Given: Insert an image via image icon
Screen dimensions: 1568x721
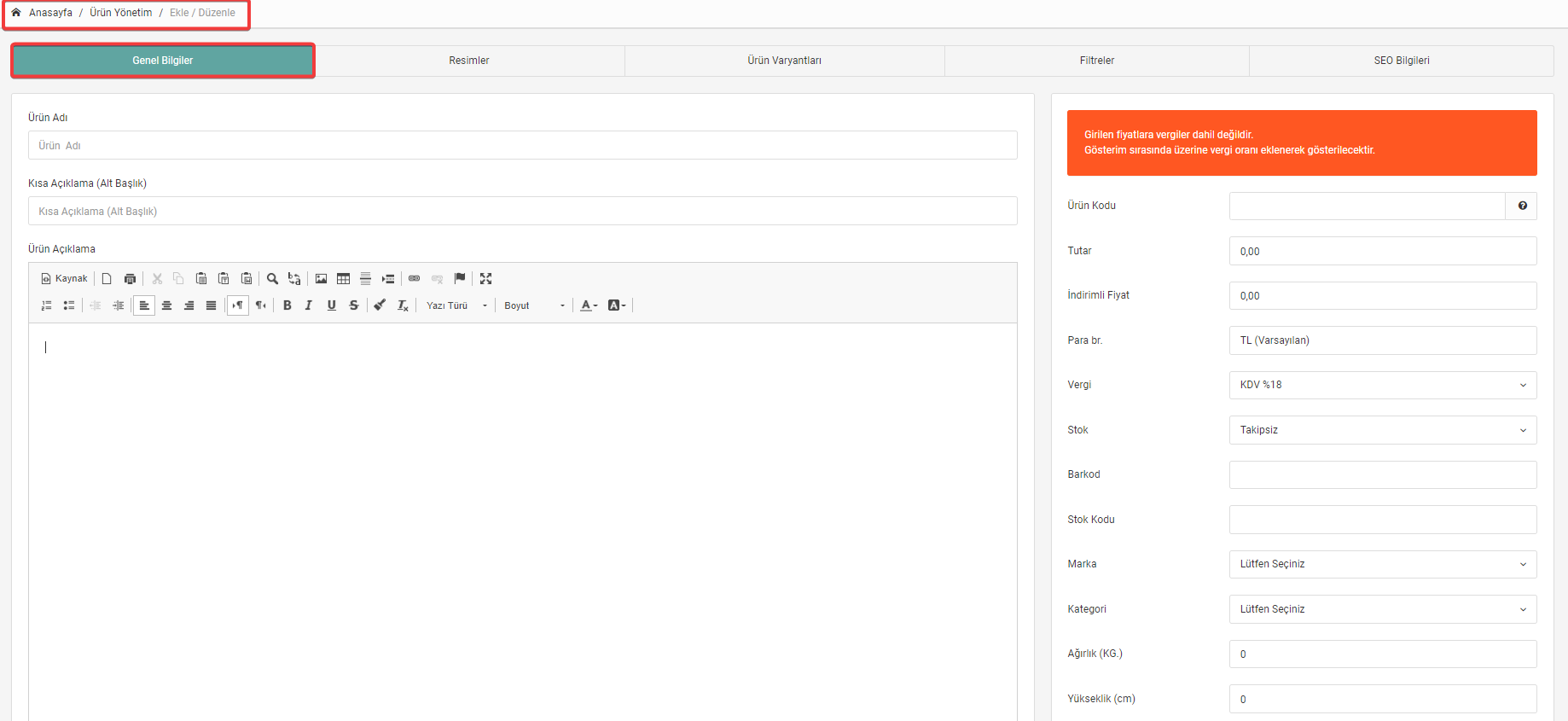Looking at the screenshot, I should point(321,279).
